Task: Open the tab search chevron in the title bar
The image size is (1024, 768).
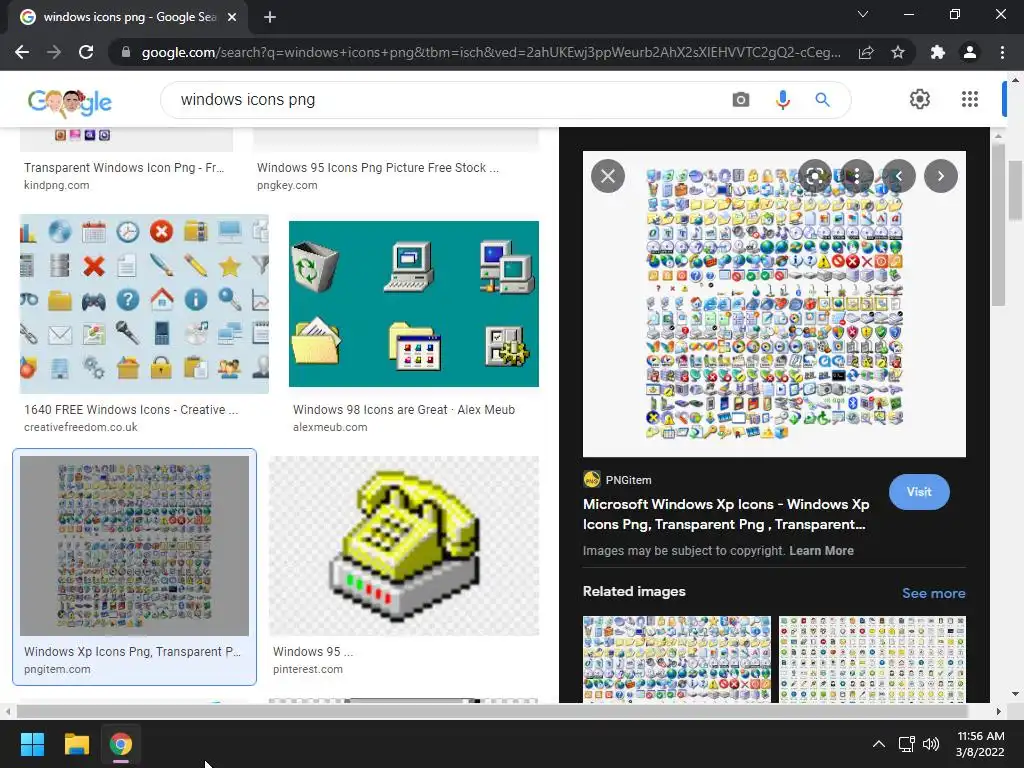Action: pyautogui.click(x=863, y=14)
